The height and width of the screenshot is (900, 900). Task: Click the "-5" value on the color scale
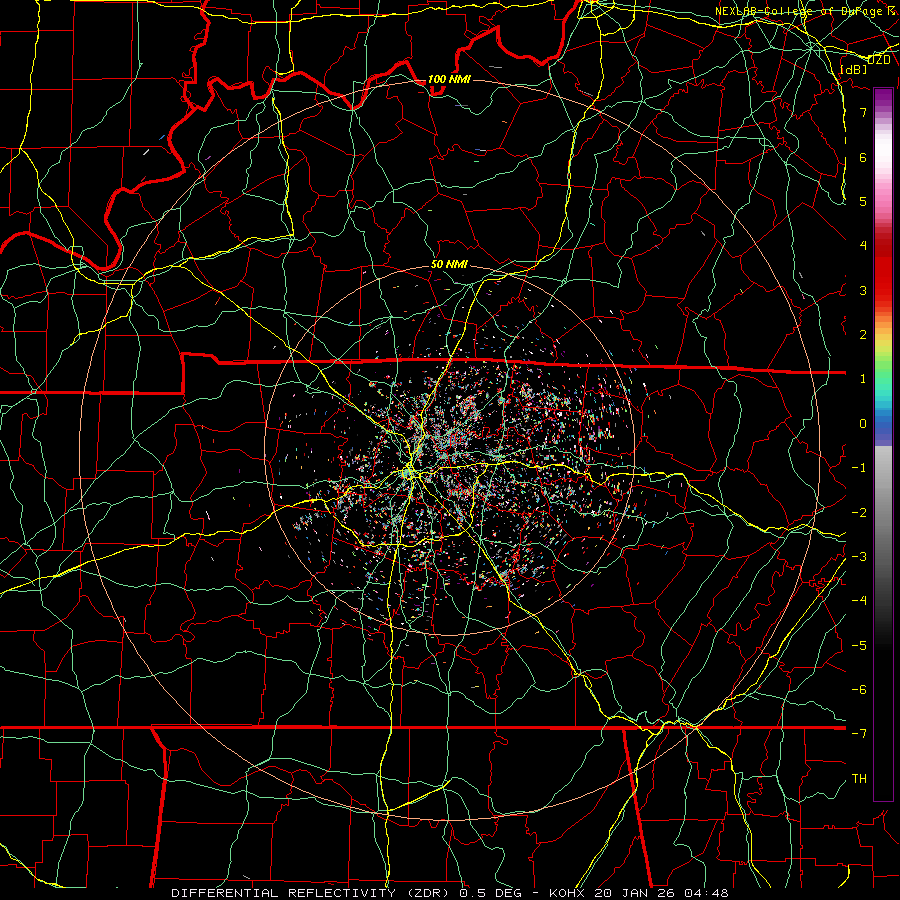[x=859, y=646]
